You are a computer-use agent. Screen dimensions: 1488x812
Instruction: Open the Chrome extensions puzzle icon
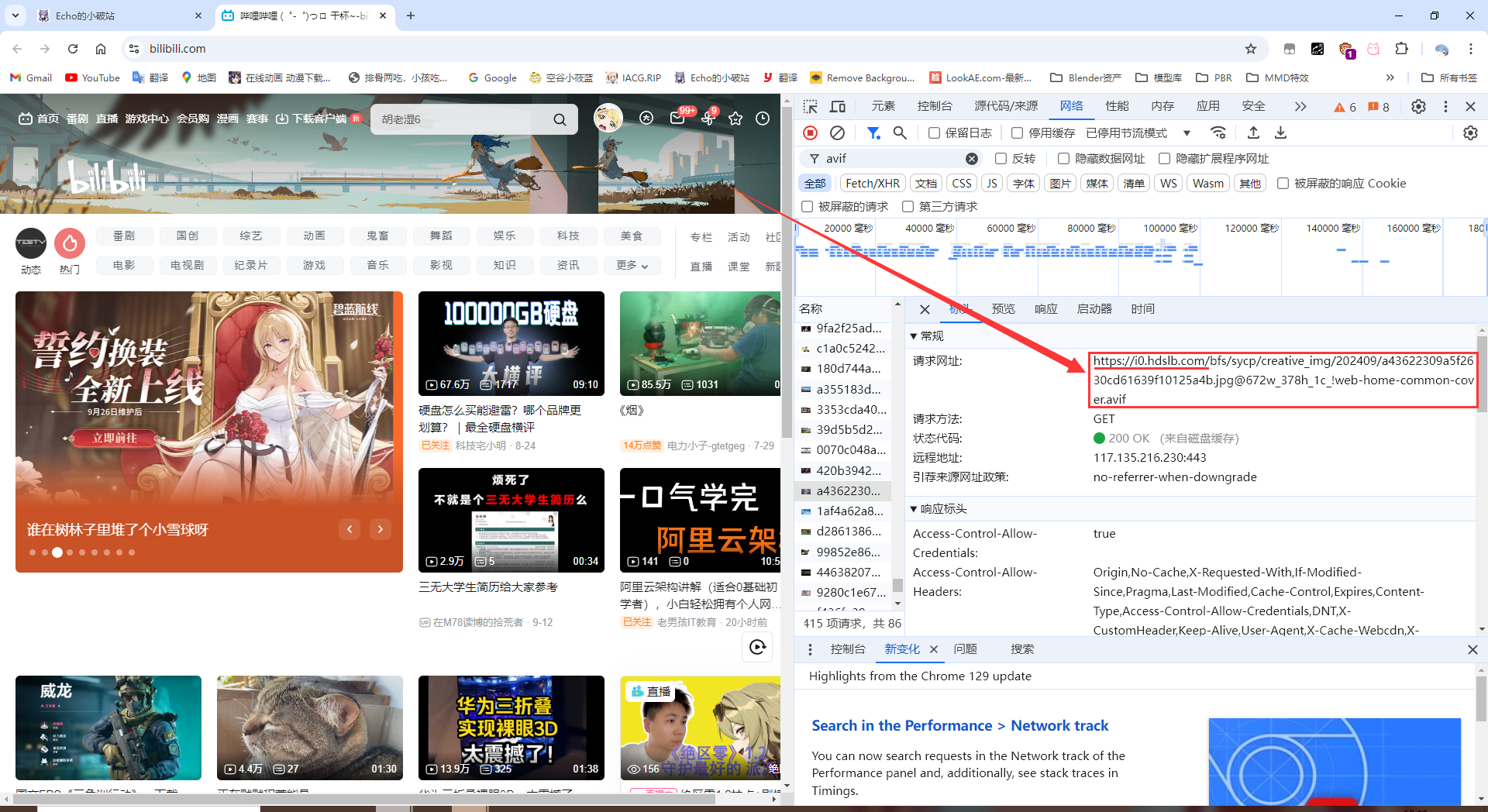coord(1401,49)
